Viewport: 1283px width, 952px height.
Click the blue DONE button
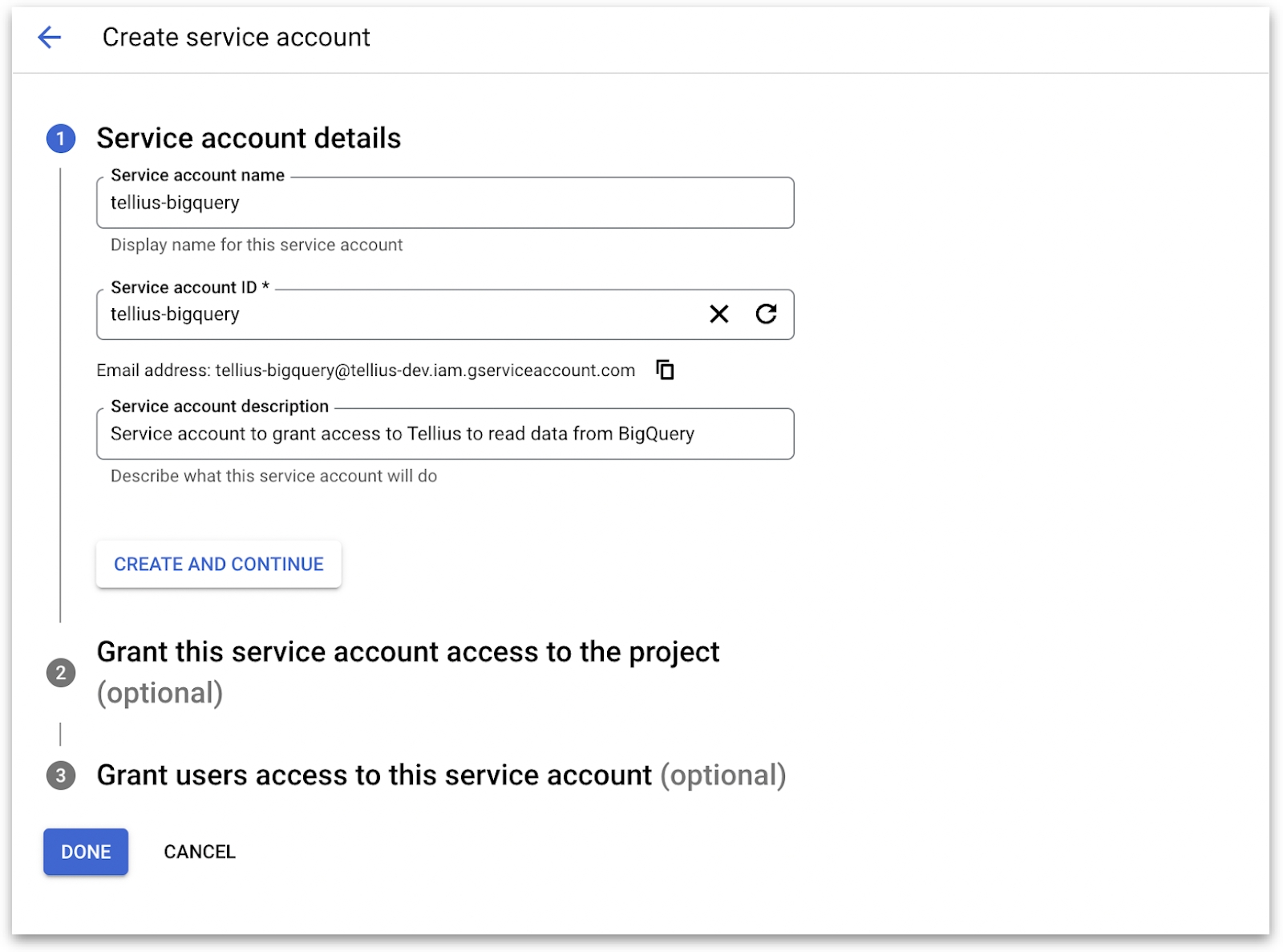(x=86, y=852)
